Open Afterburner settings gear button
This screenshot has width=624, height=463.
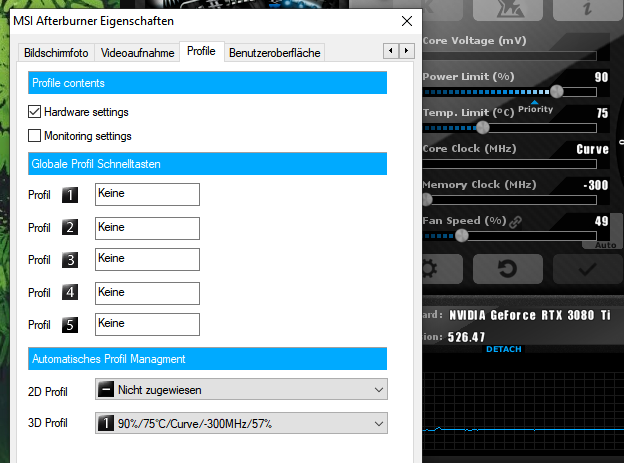point(443,269)
